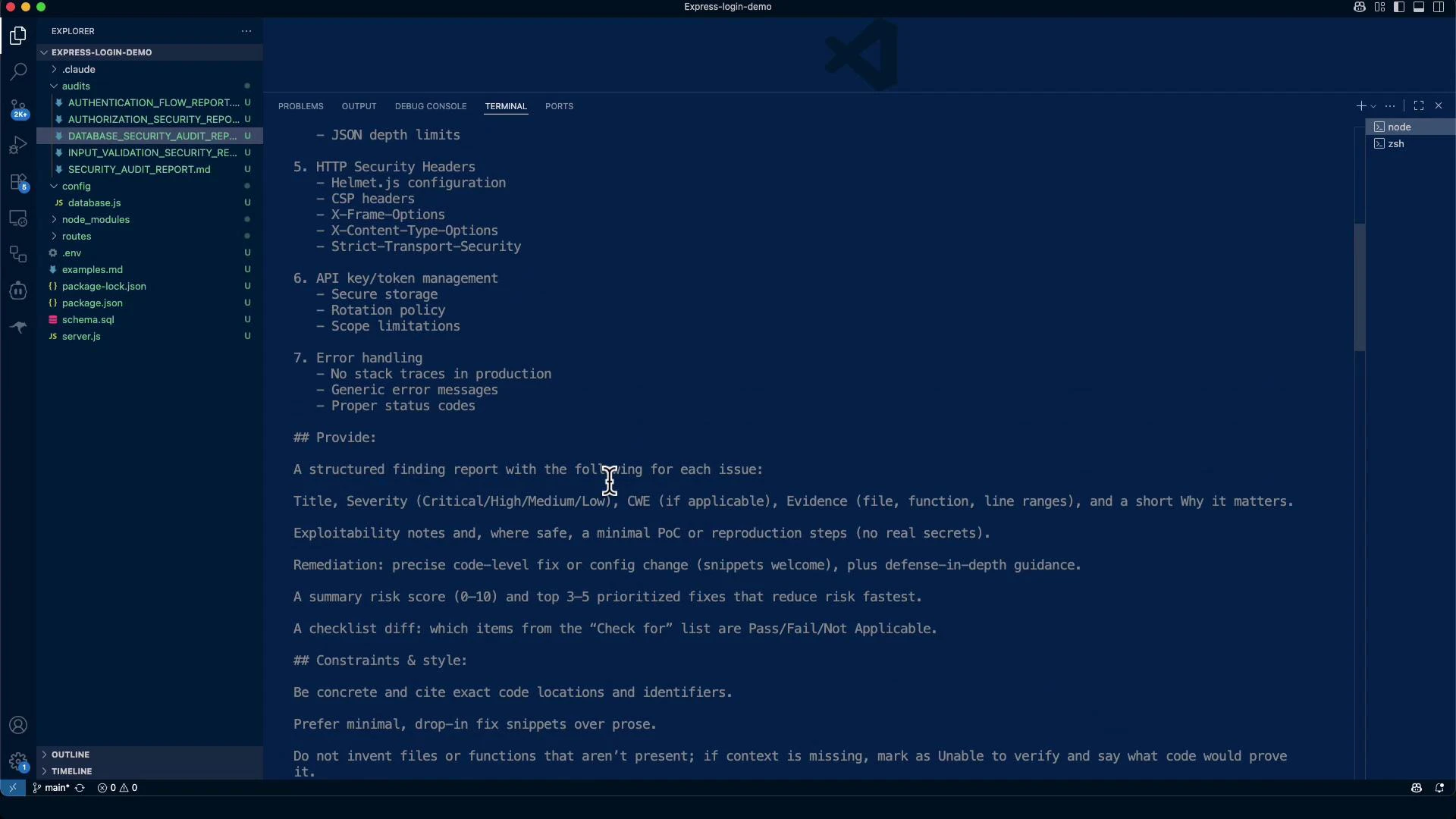
Task: Switch to the DEBUG CONSOLE tab
Action: [x=431, y=106]
